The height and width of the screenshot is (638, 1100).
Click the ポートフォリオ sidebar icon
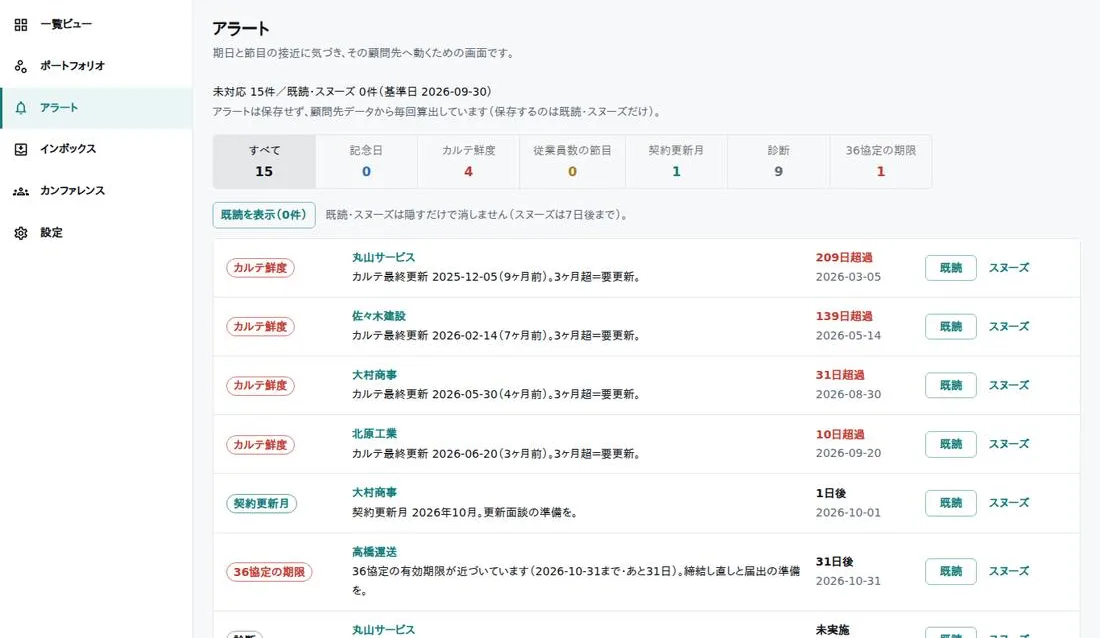coord(20,66)
